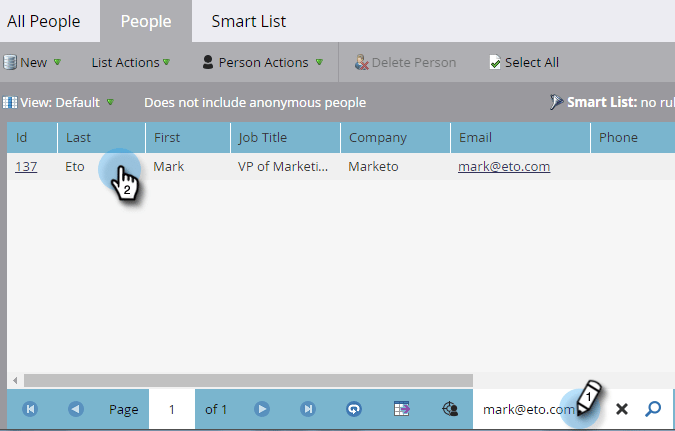The width and height of the screenshot is (675, 431).
Task: Open Person Actions dropdown
Action: tap(263, 62)
